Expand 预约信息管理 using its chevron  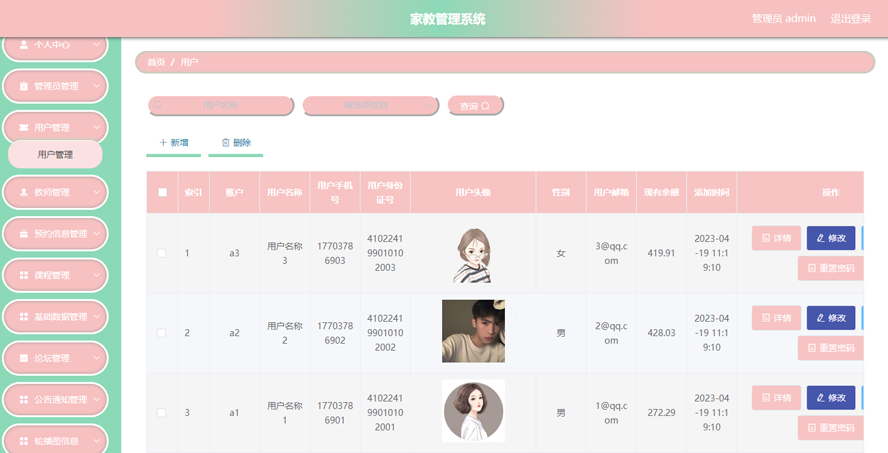96,233
